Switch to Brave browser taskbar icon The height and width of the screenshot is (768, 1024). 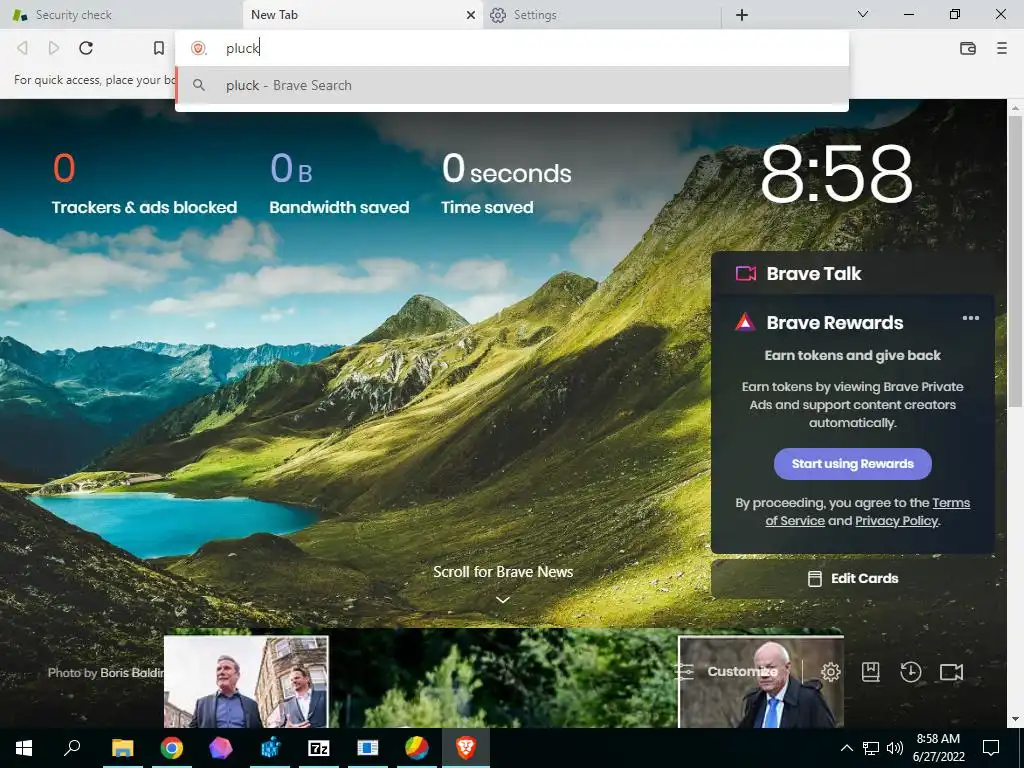pyautogui.click(x=466, y=748)
